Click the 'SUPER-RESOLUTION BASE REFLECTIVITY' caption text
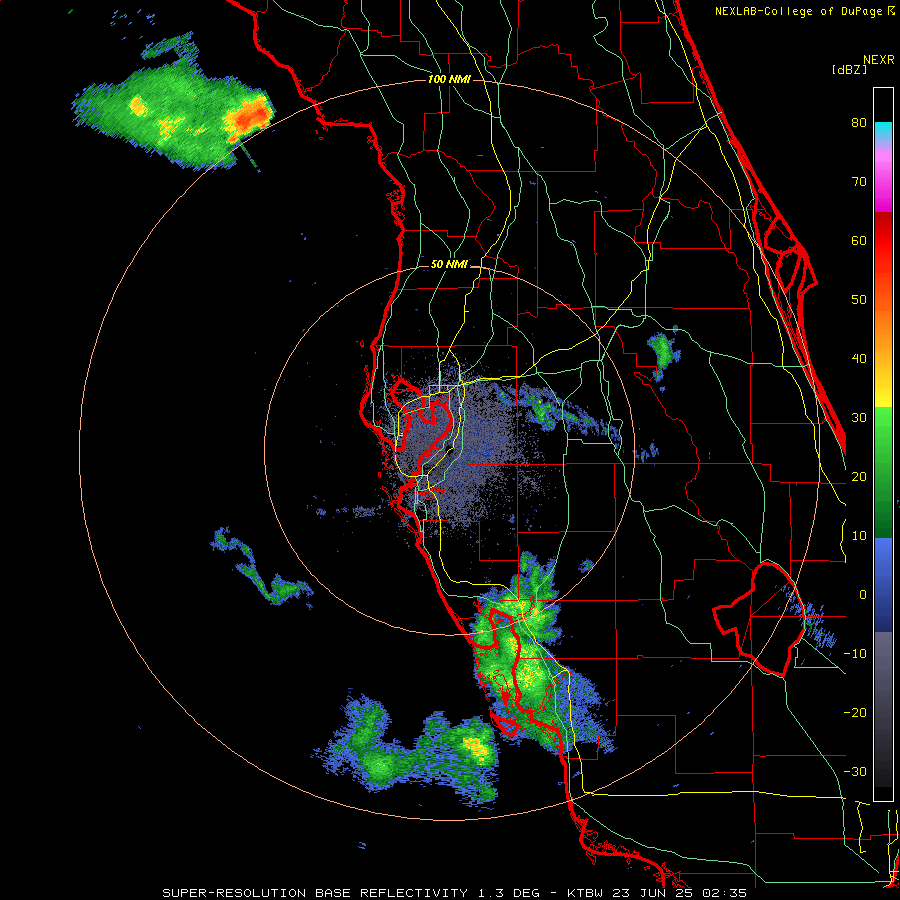 tap(315, 893)
